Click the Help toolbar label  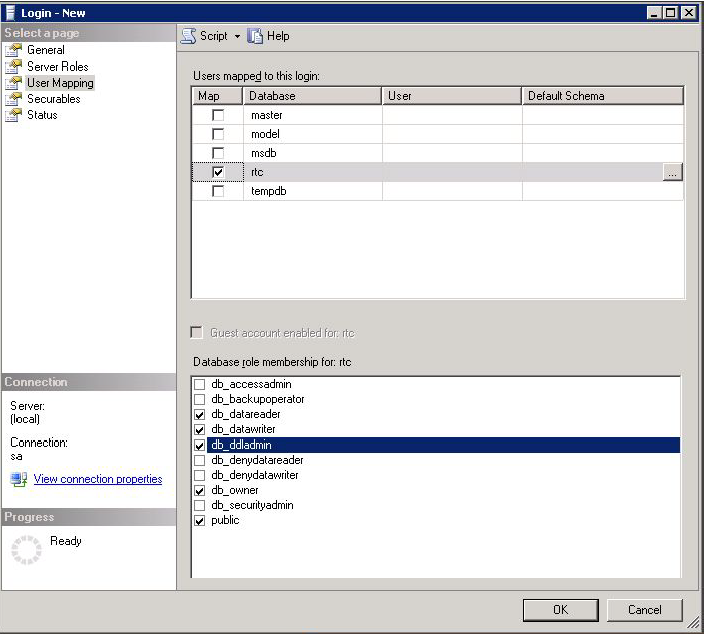tap(278, 36)
